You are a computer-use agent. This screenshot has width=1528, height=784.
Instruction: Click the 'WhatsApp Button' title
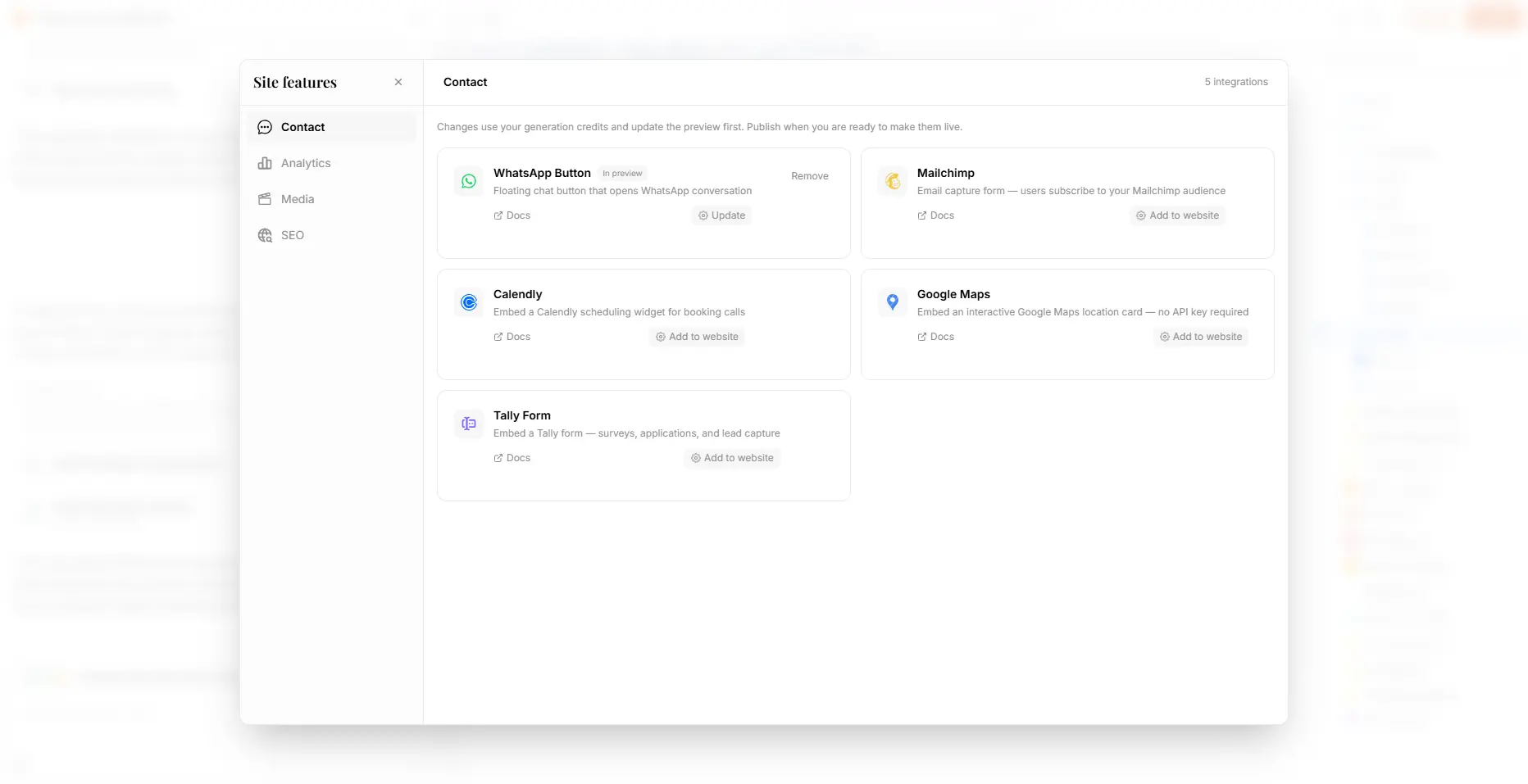542,173
